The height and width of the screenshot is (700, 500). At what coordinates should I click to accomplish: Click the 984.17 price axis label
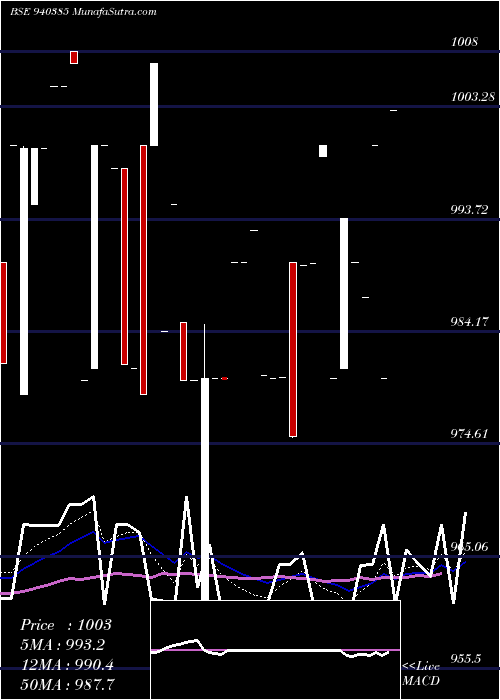pos(469,321)
